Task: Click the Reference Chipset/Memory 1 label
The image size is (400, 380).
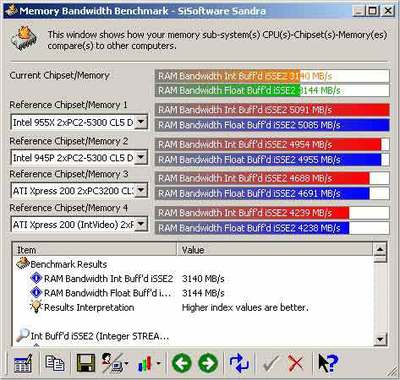Action: pos(68,105)
